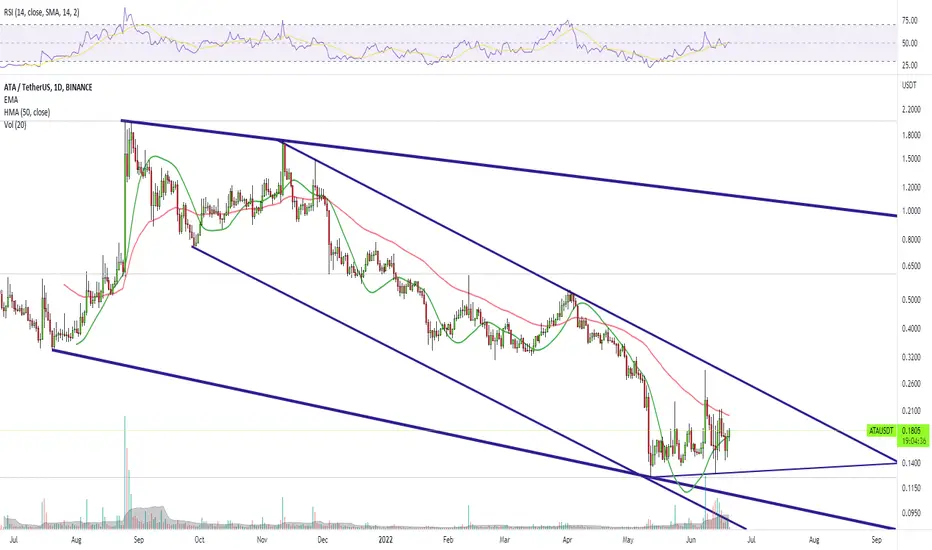The height and width of the screenshot is (550, 932).
Task: Click the 0.3200 price axis label
Action: [911, 357]
